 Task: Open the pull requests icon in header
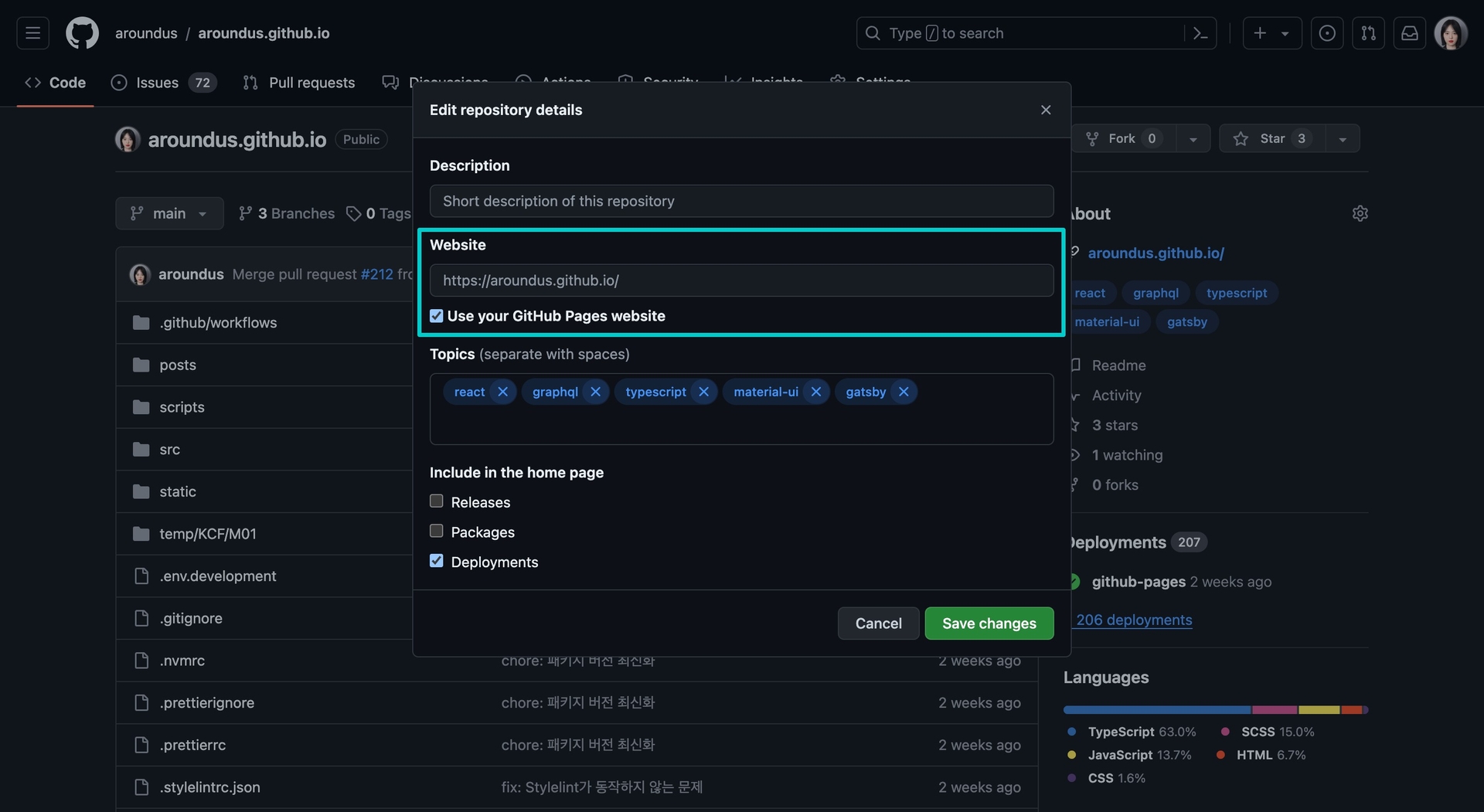[x=1368, y=33]
